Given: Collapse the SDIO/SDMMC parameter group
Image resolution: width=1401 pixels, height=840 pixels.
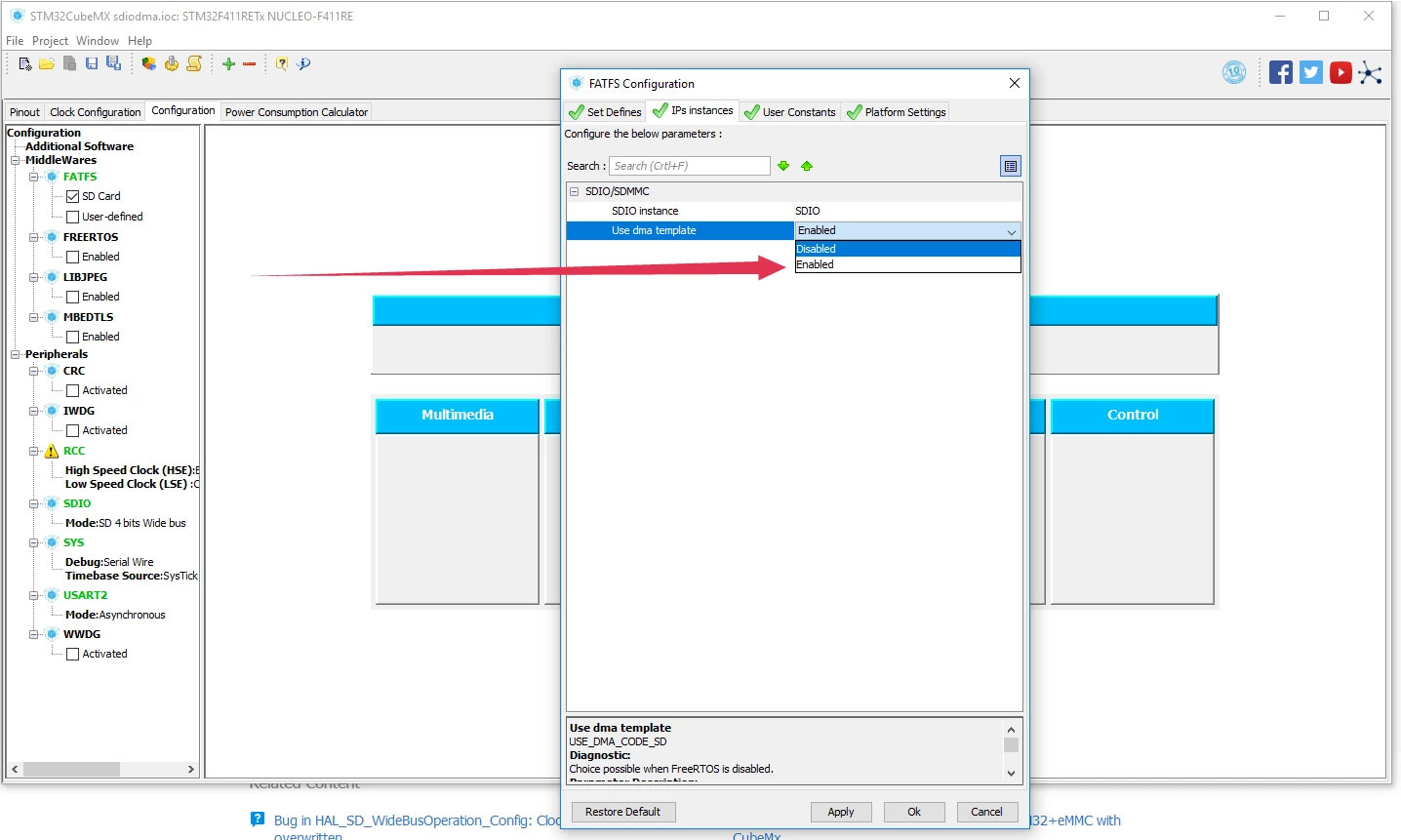Looking at the screenshot, I should [574, 191].
